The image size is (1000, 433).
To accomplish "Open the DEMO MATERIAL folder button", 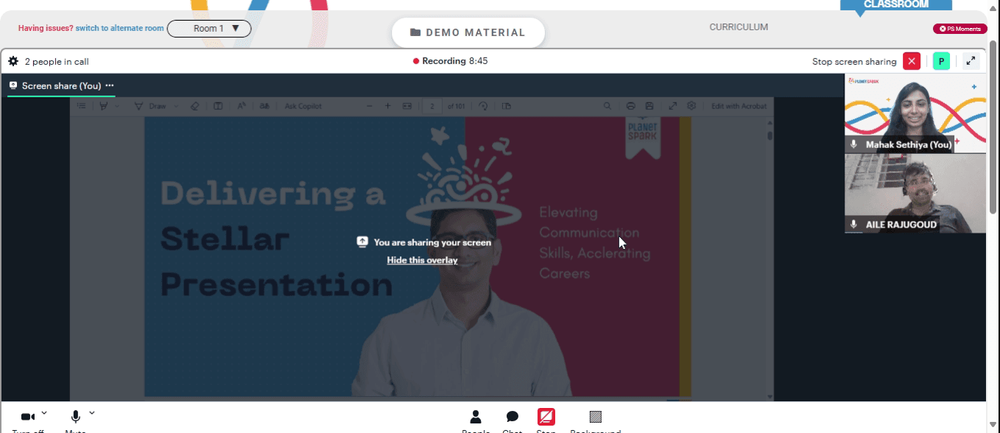I will (x=468, y=33).
